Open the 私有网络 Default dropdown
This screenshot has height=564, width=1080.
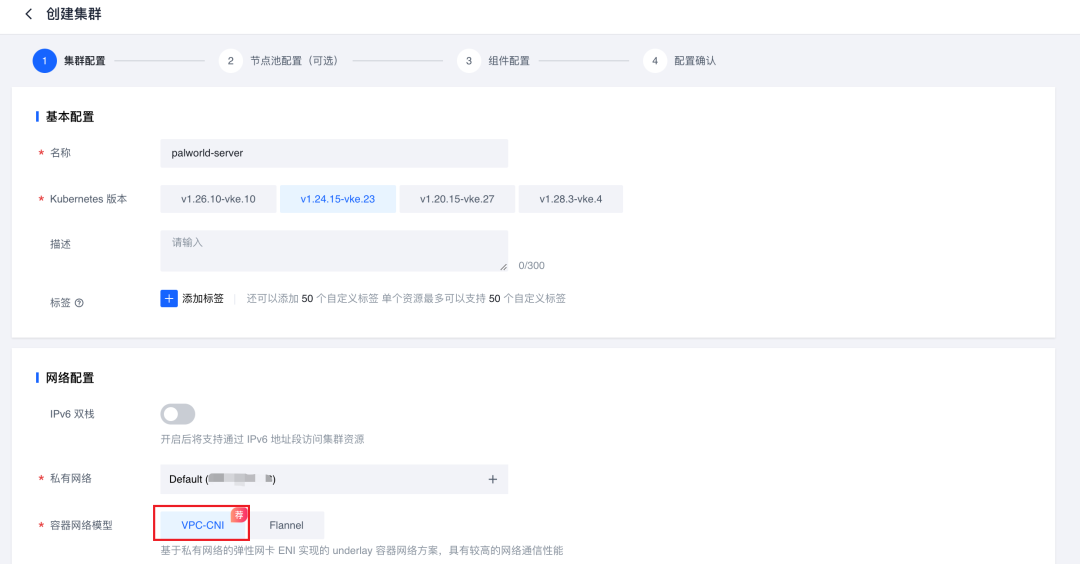(x=334, y=479)
